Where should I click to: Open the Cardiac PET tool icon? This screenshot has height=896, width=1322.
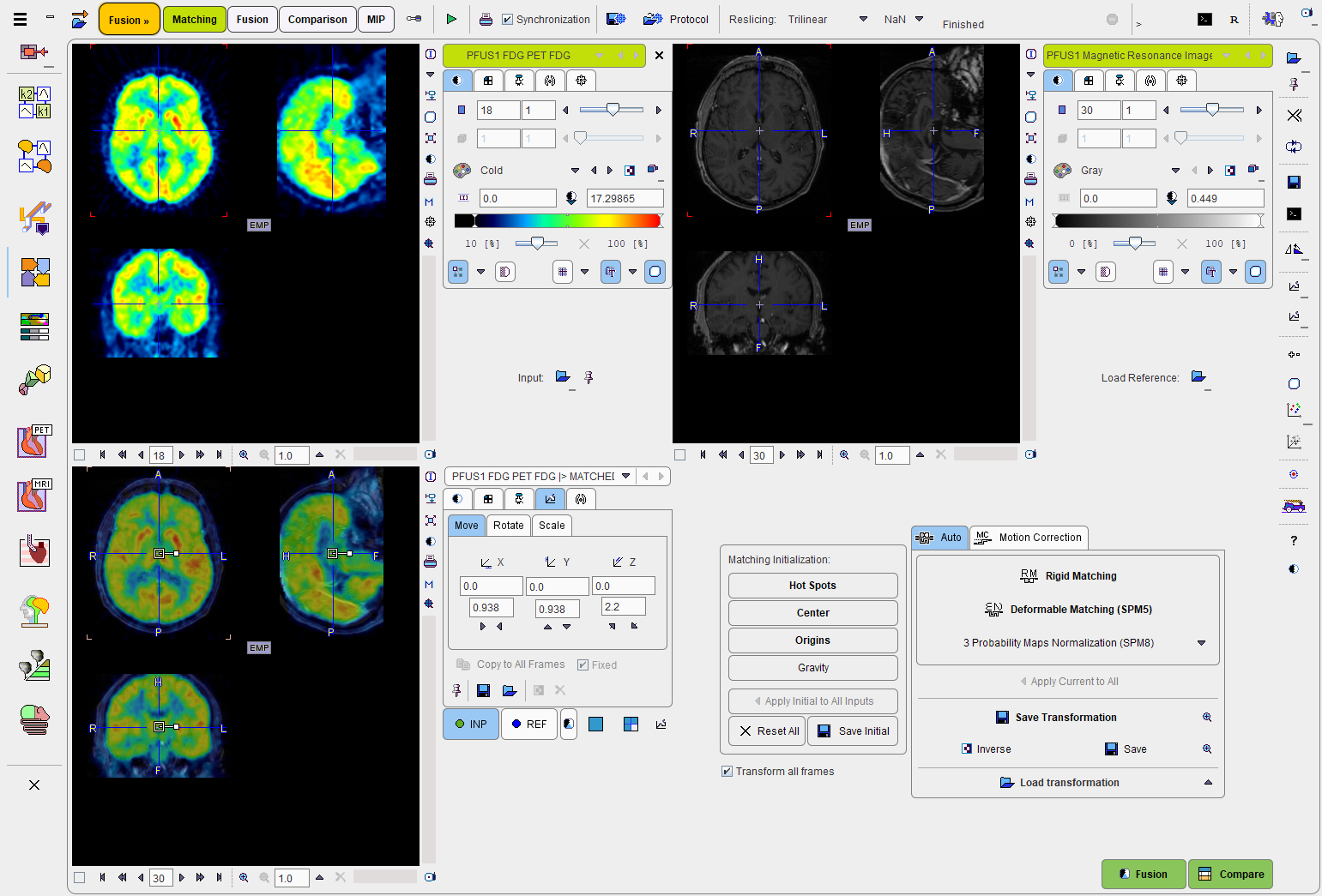(35, 441)
